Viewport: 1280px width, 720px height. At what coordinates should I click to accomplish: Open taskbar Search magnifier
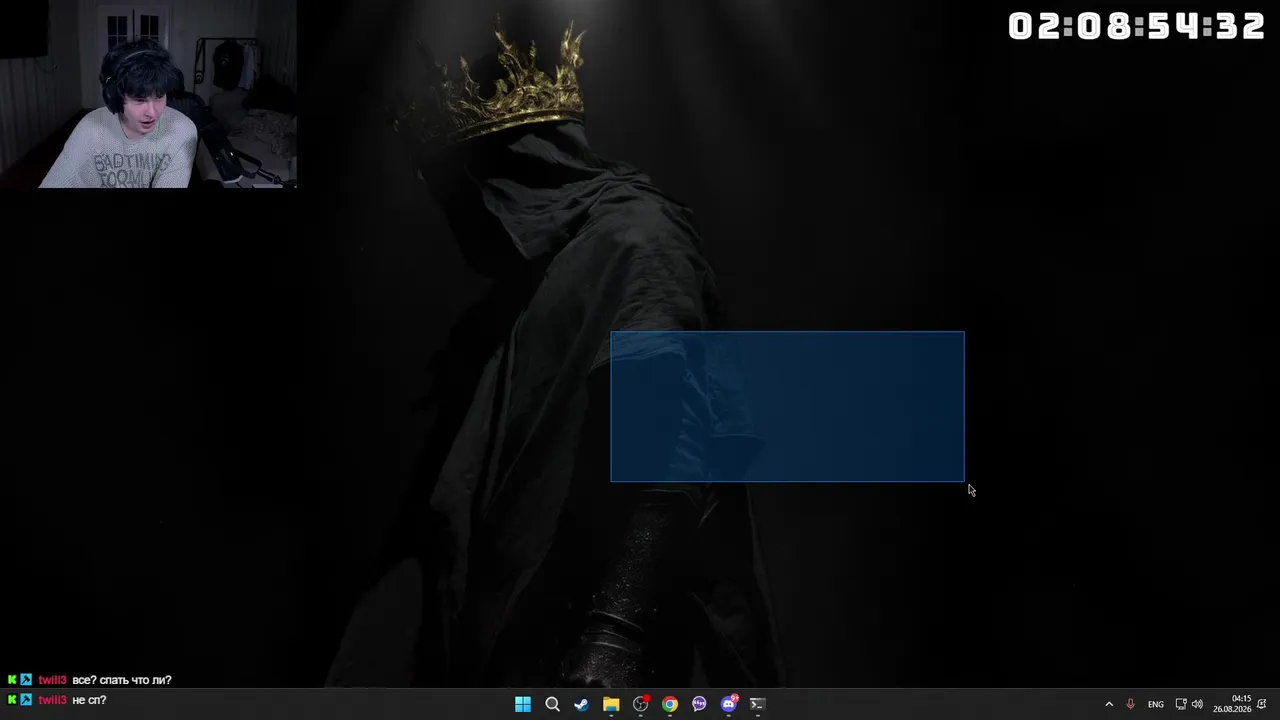pos(552,704)
